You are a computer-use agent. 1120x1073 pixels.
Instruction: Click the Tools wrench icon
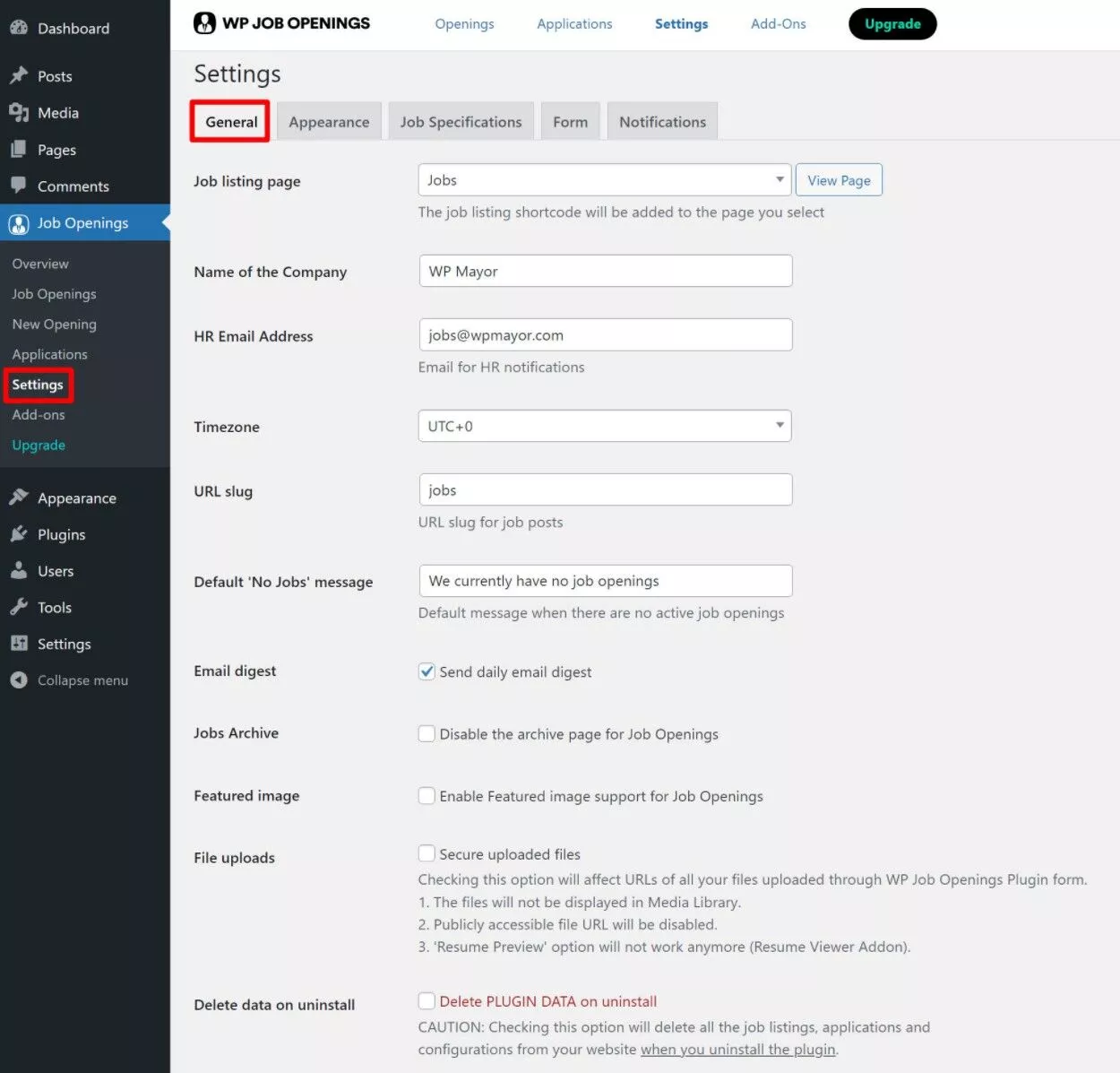(19, 607)
